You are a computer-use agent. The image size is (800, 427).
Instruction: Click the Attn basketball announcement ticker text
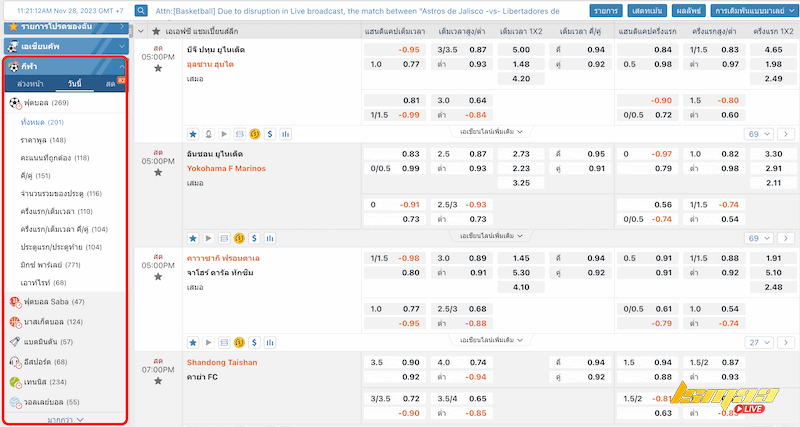[357, 11]
